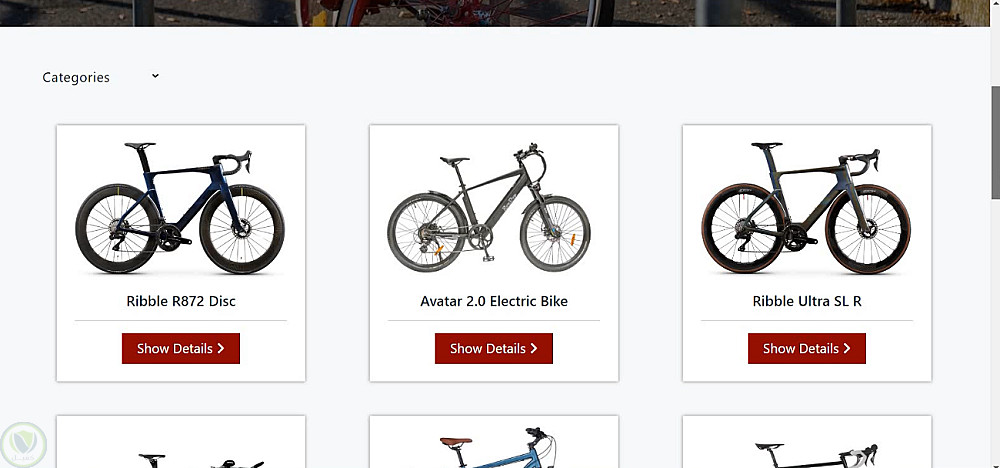Click the Ribble R872 Disc title
Image resolution: width=1000 pixels, height=468 pixels.
click(x=180, y=301)
